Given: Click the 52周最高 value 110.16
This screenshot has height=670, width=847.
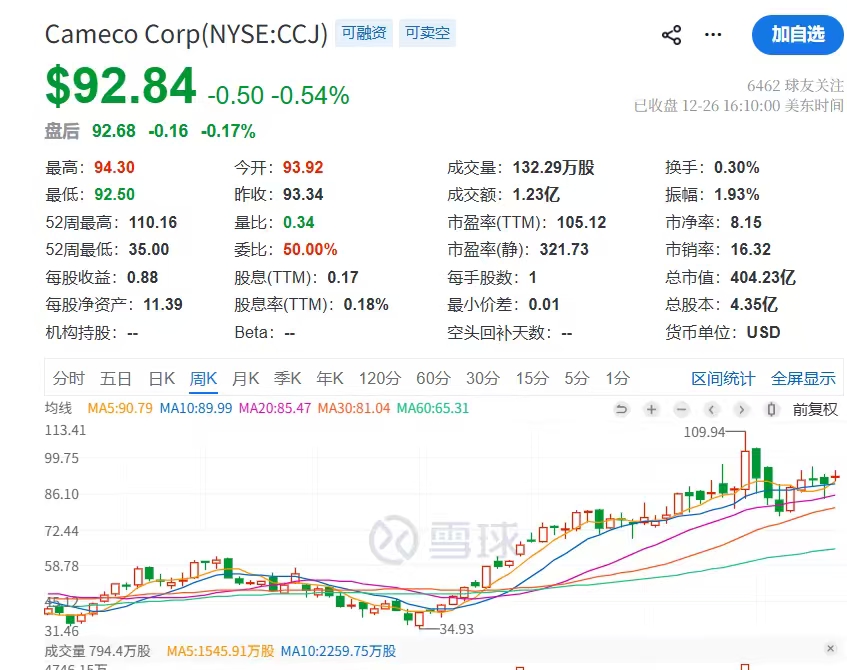Looking at the screenshot, I should click(153, 223).
